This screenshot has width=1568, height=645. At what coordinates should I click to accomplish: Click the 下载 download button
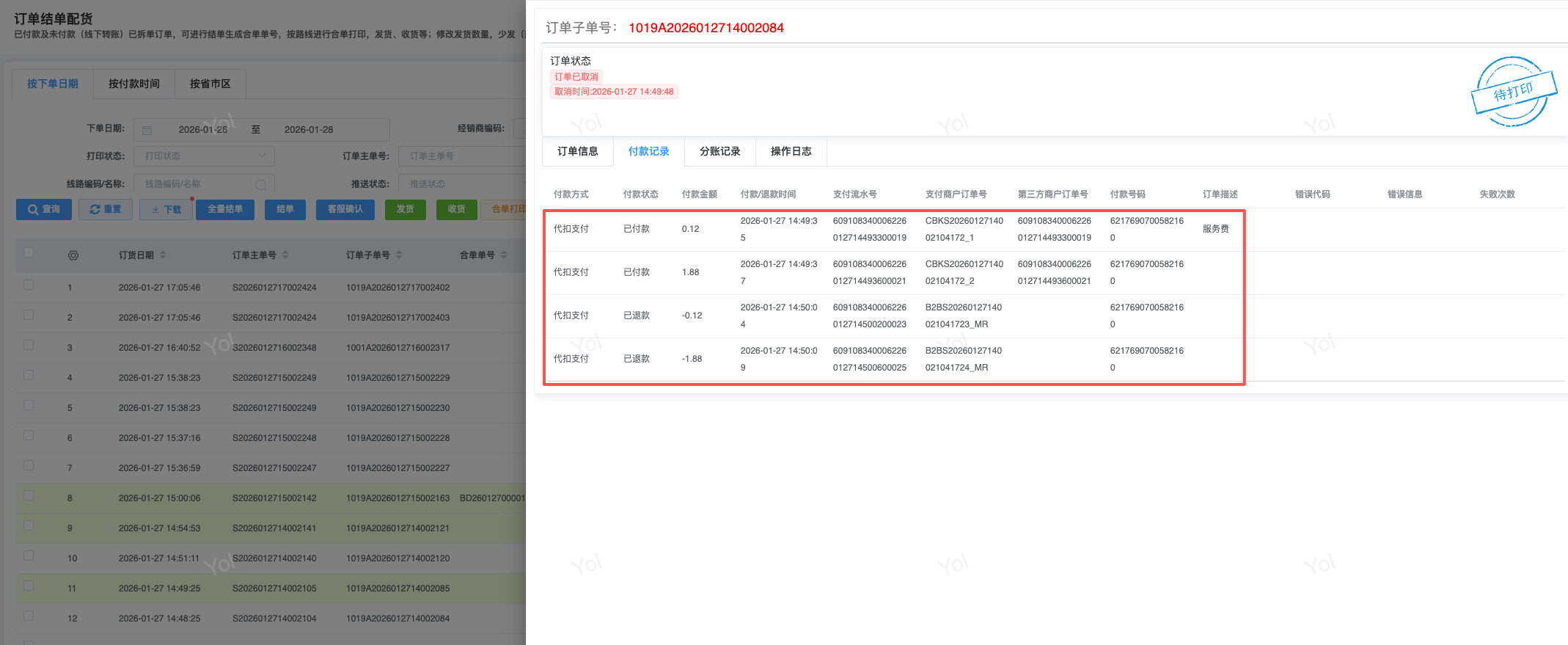point(166,209)
